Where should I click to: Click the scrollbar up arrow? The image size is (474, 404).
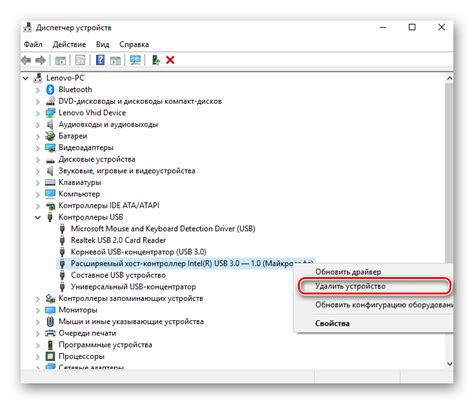coord(449,78)
